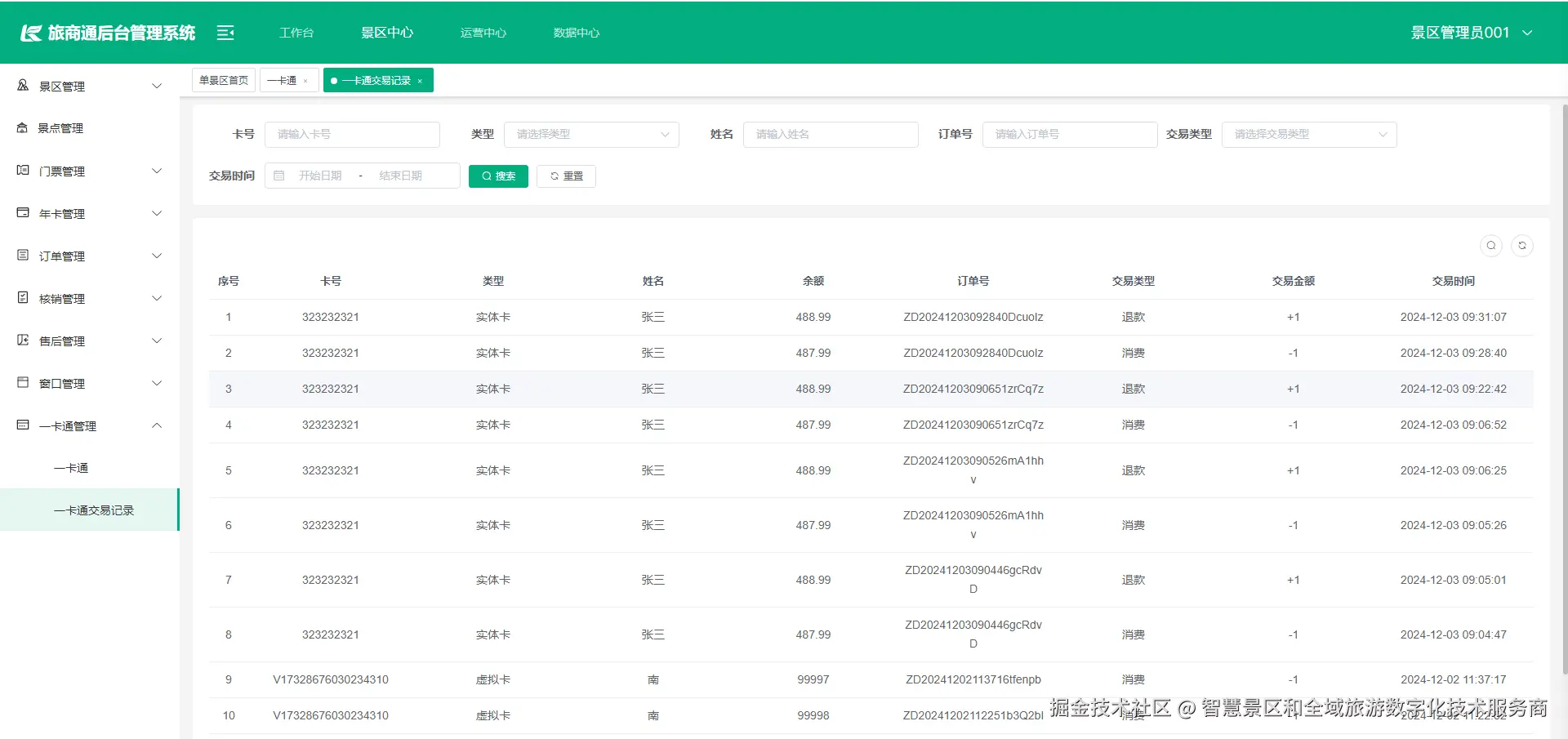The height and width of the screenshot is (739, 1568).
Task: Click 实体卡 in row 7
Action: pos(493,580)
